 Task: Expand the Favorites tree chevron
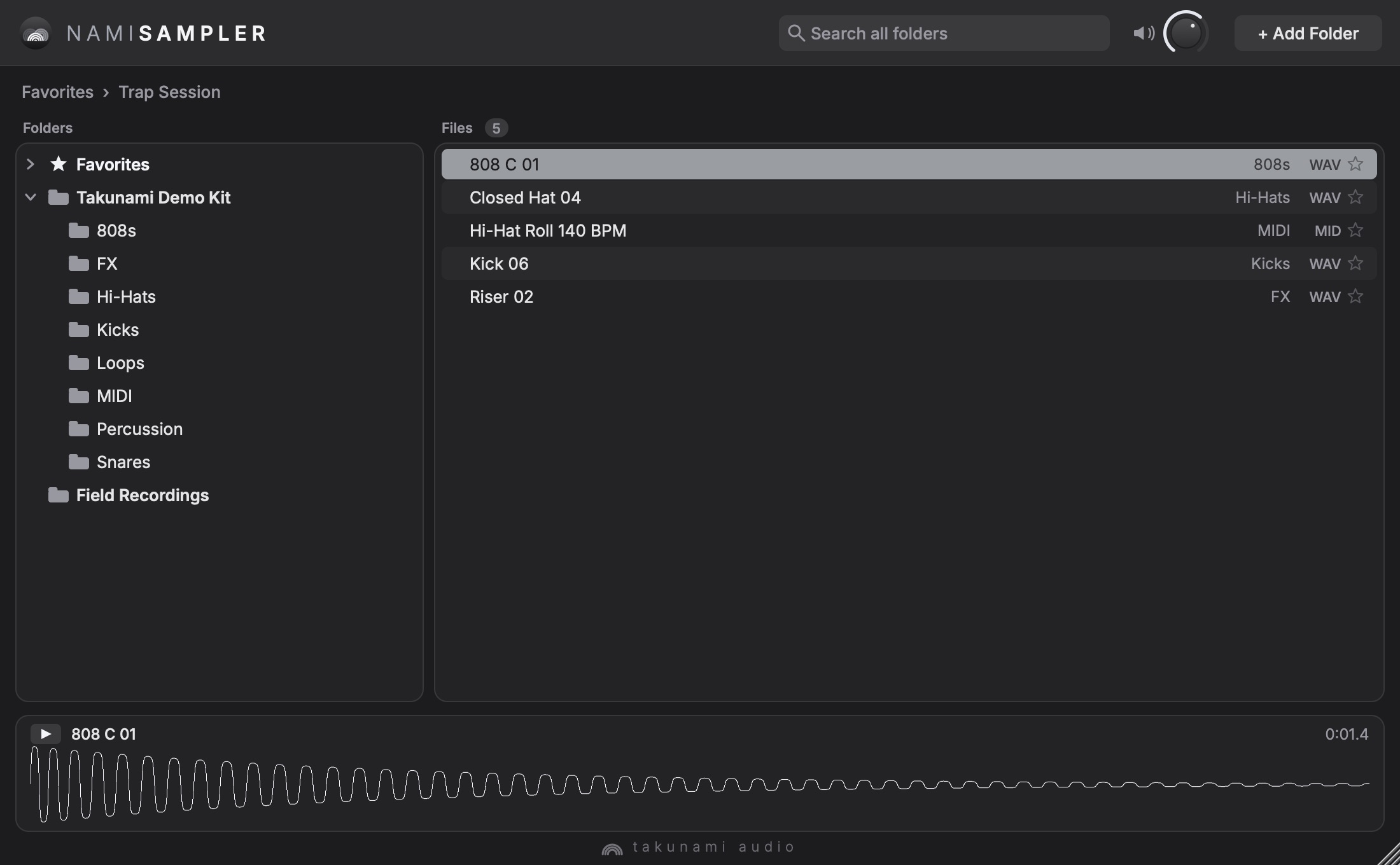[x=30, y=164]
